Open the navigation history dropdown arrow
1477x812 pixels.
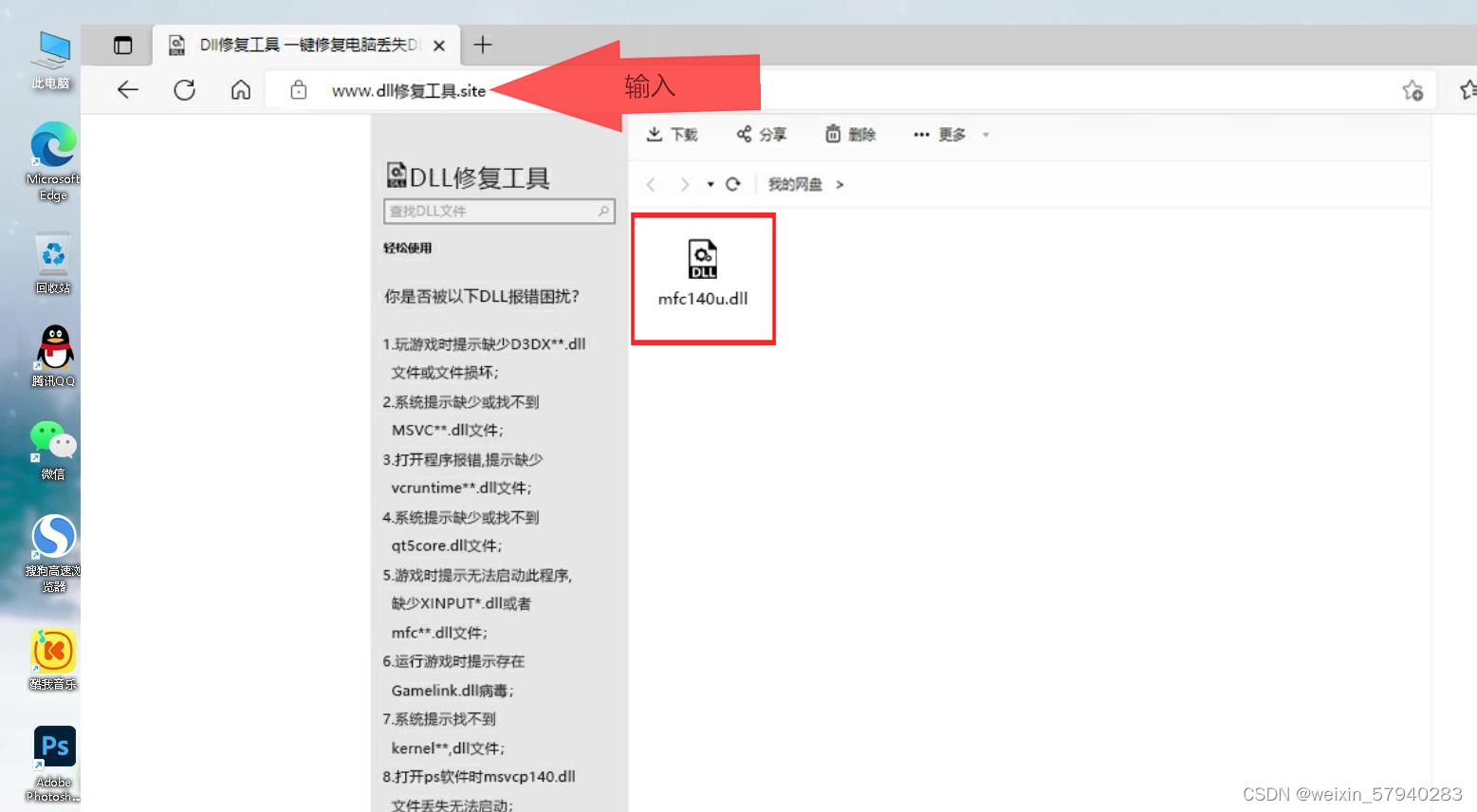[x=711, y=184]
